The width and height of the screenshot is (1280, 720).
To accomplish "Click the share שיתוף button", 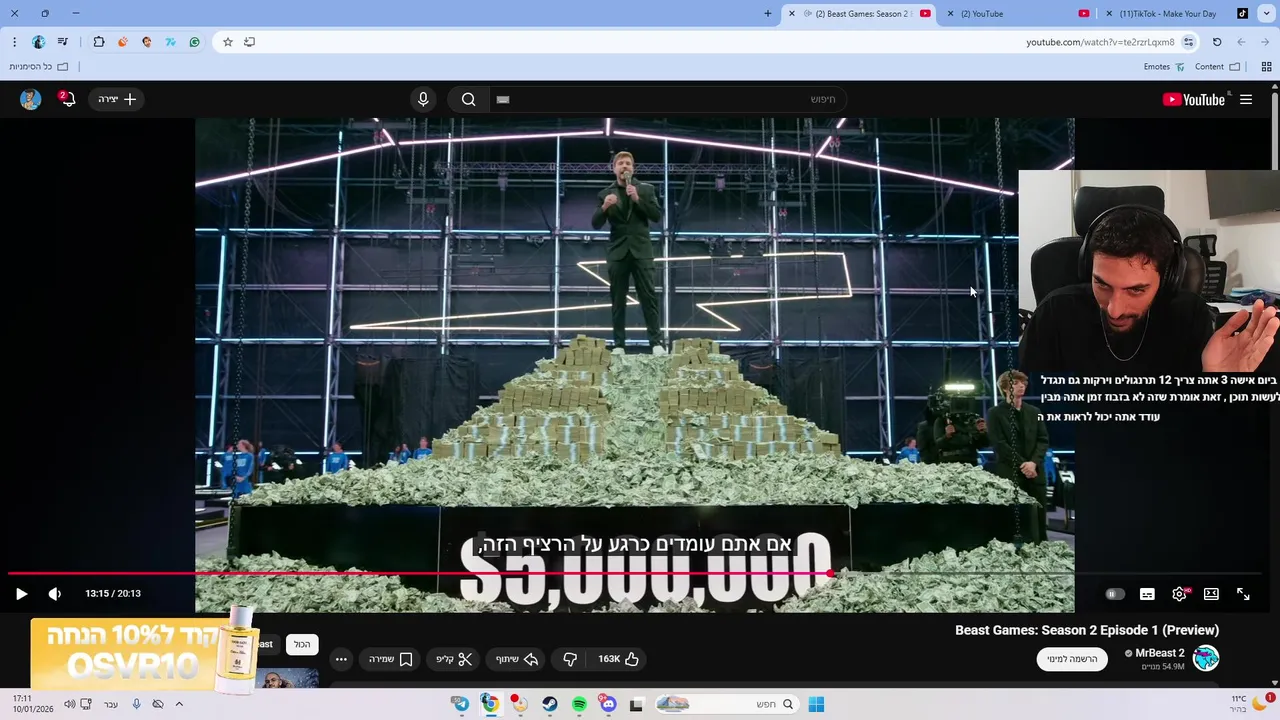I will point(517,659).
